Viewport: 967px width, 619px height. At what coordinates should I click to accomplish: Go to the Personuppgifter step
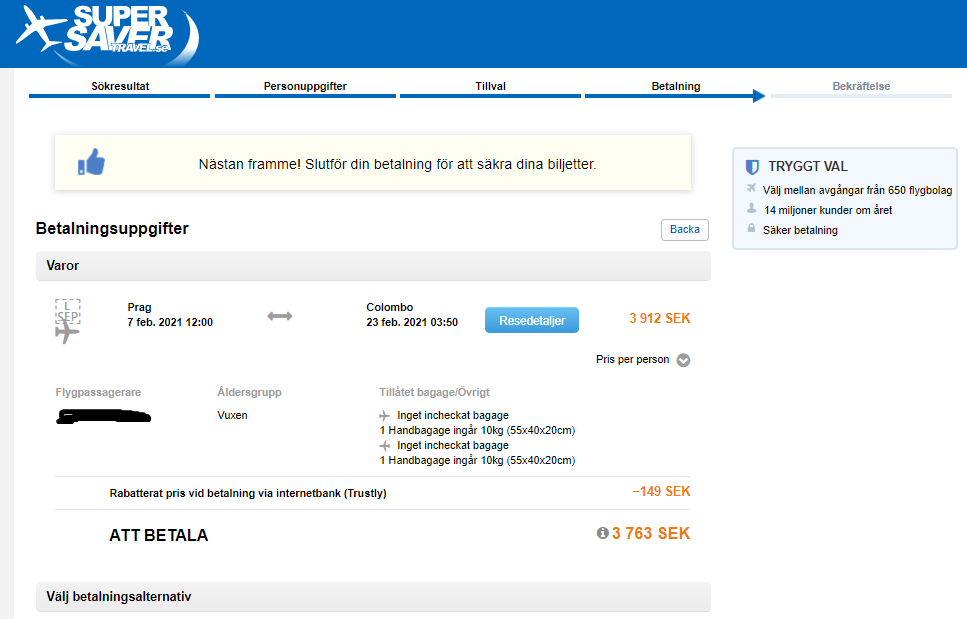click(305, 87)
